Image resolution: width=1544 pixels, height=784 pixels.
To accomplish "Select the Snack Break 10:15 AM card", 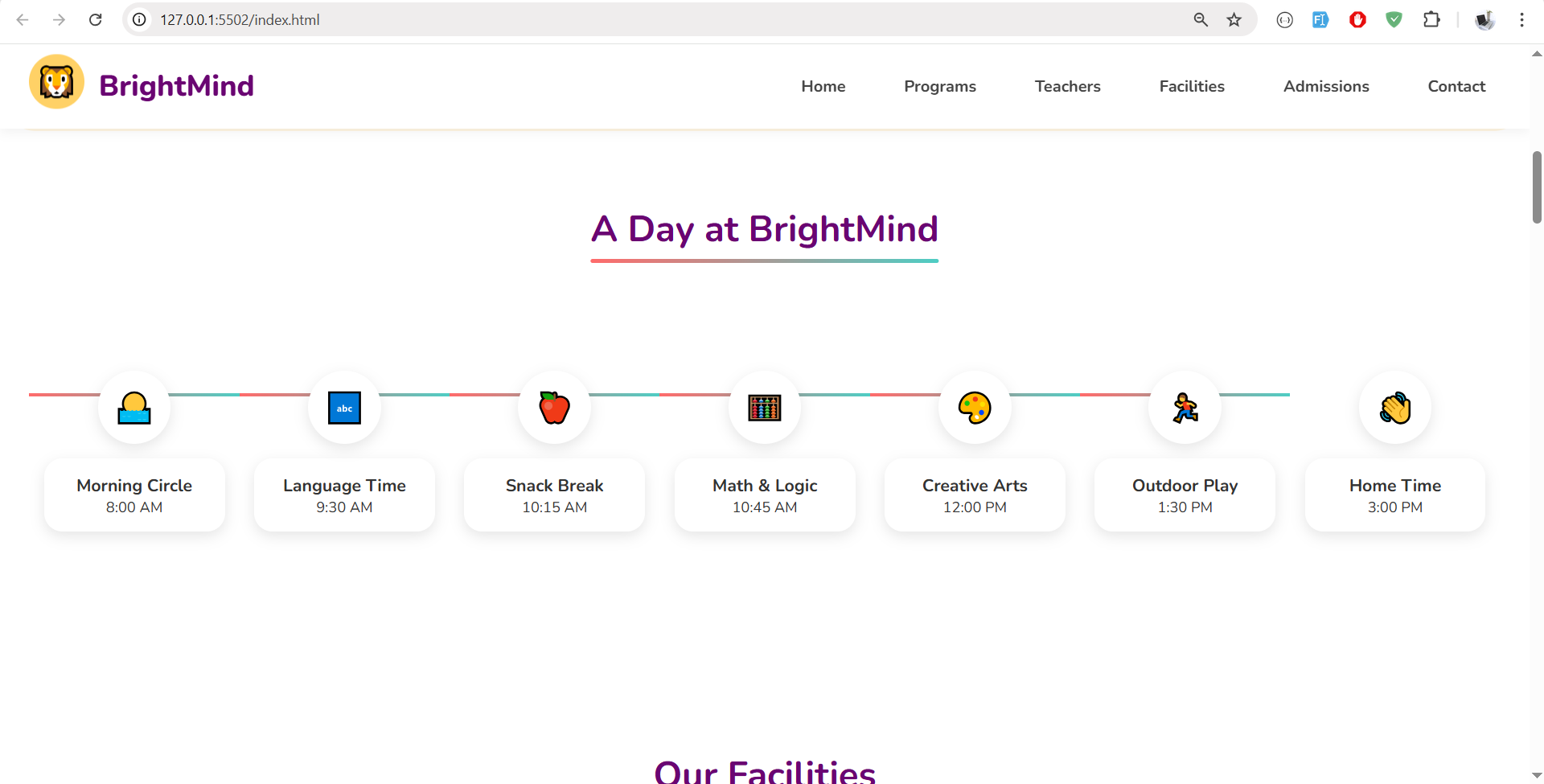I will pyautogui.click(x=554, y=495).
